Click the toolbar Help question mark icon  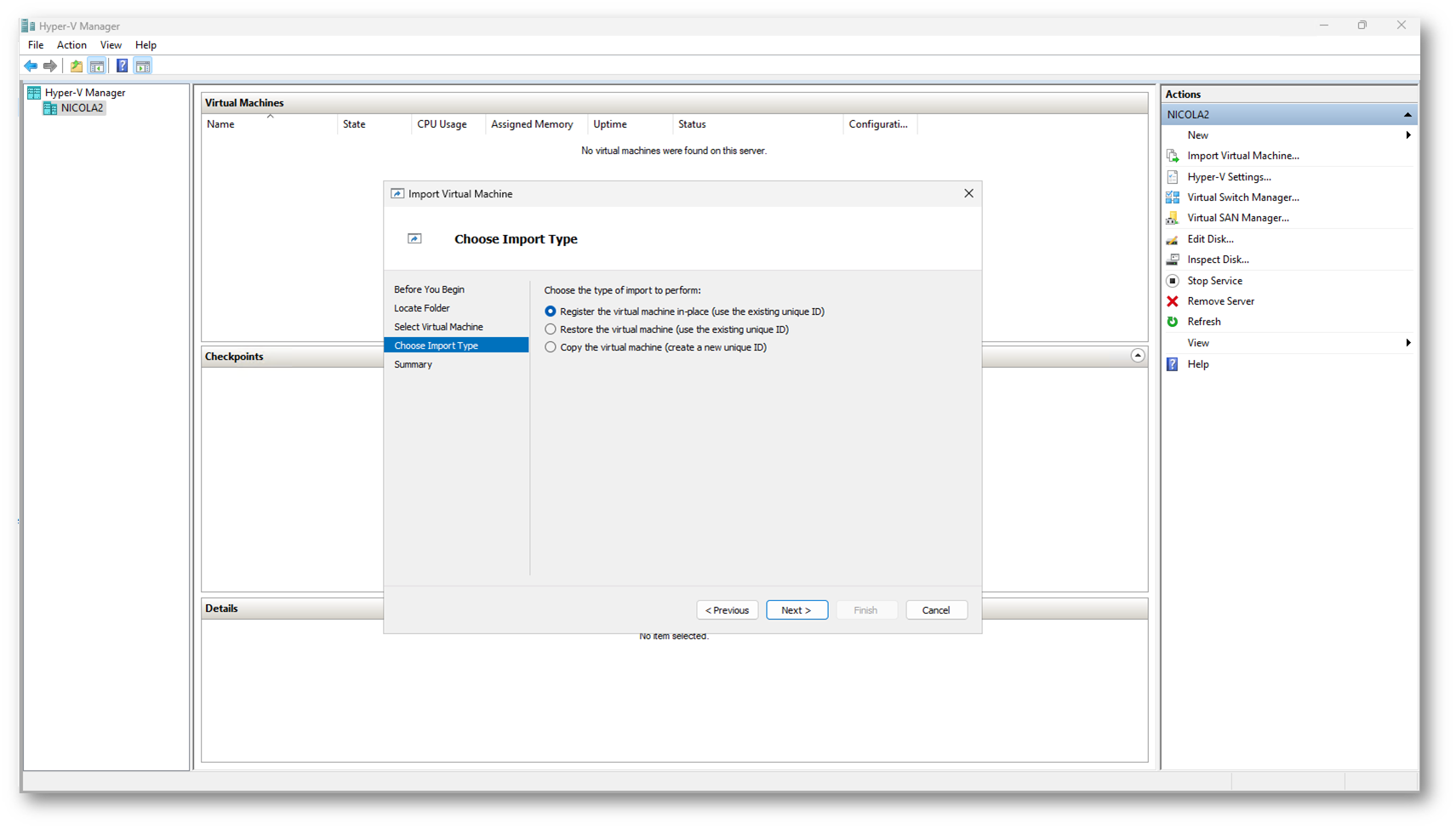coord(122,66)
